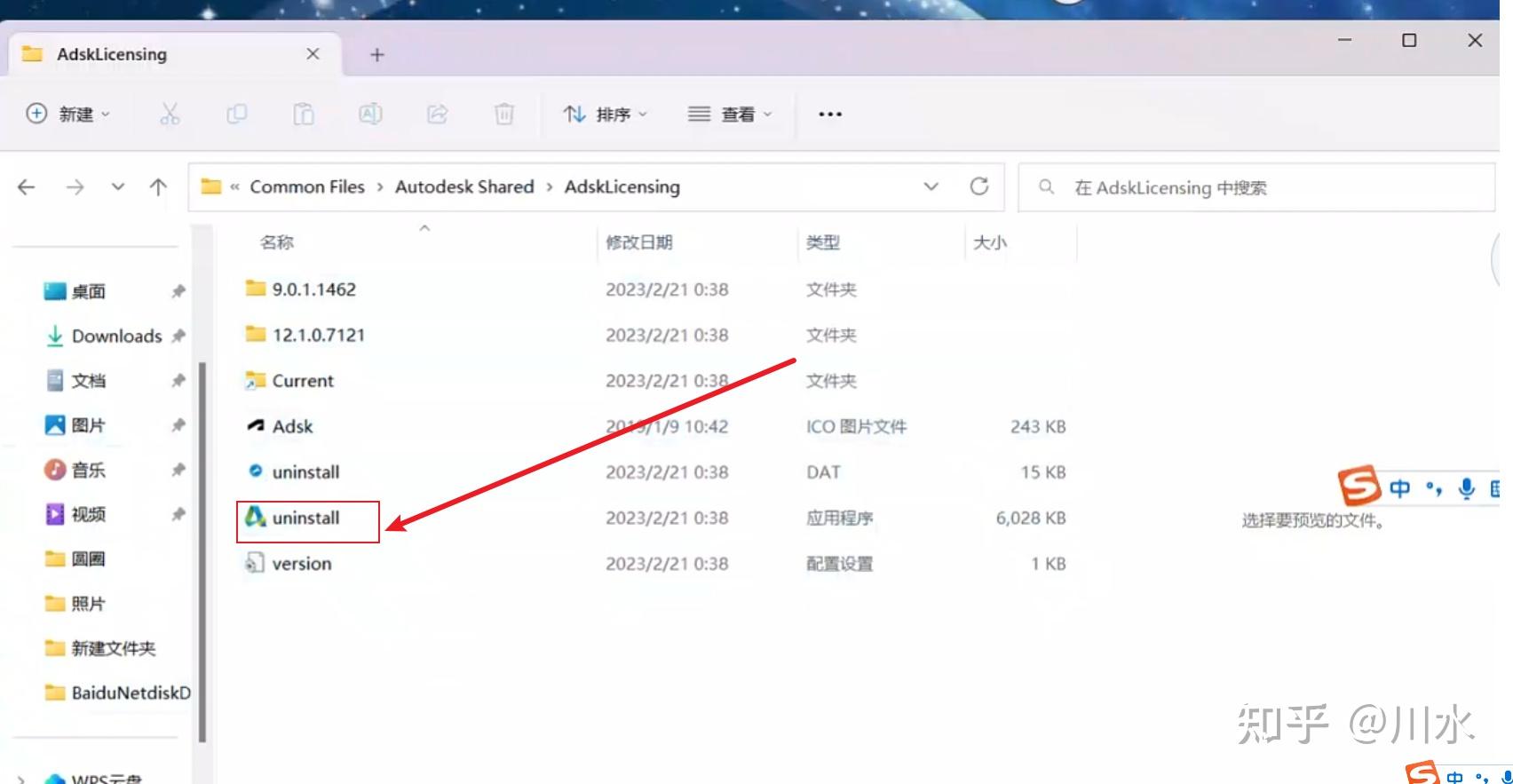This screenshot has width=1513, height=784.
Task: Select the 9.0.1.1462 folder icon
Action: 256,289
